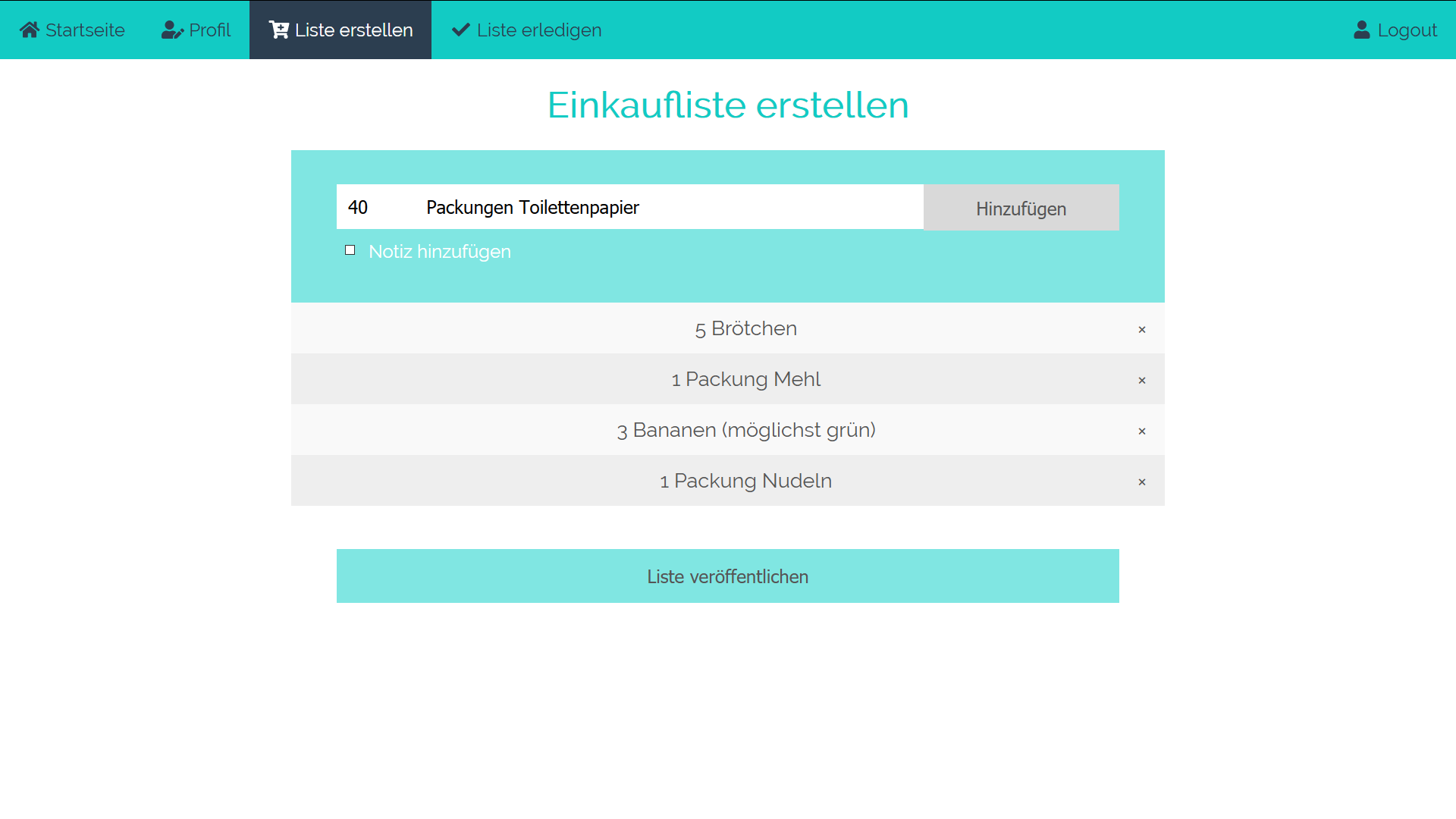Delete the Packung Mehl entry
1456x819 pixels.
pyautogui.click(x=1141, y=380)
